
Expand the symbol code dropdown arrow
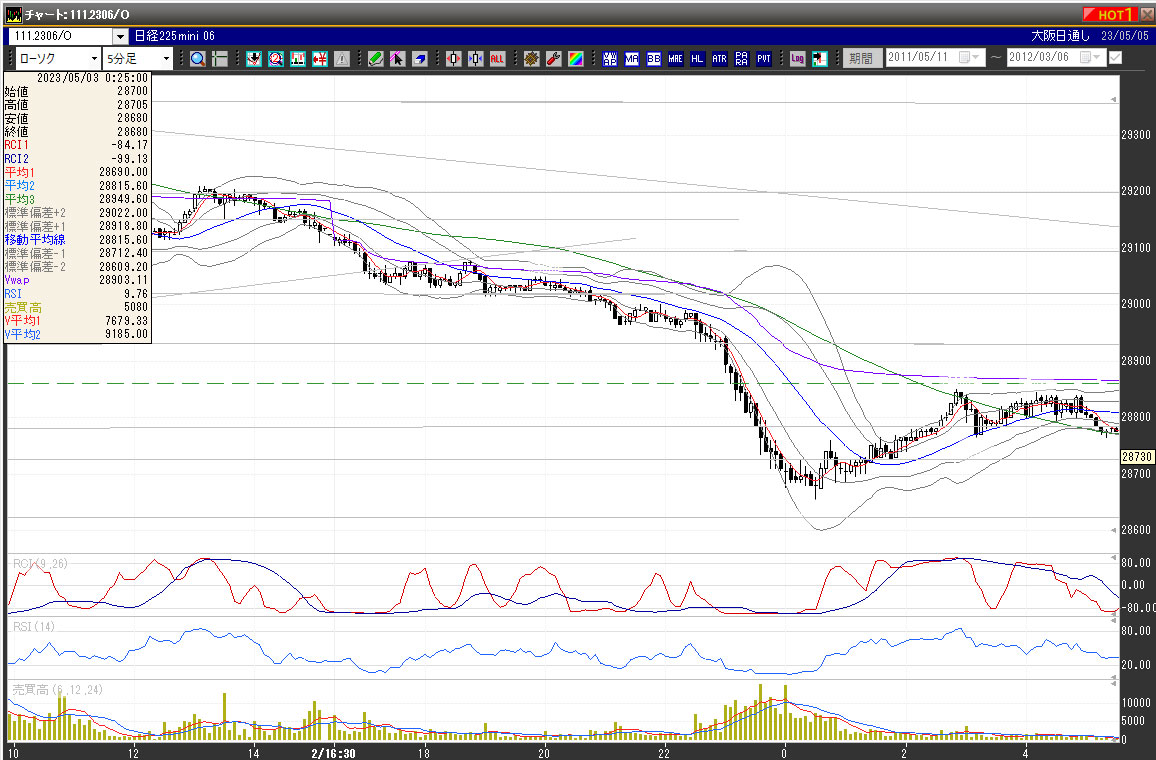(x=120, y=36)
